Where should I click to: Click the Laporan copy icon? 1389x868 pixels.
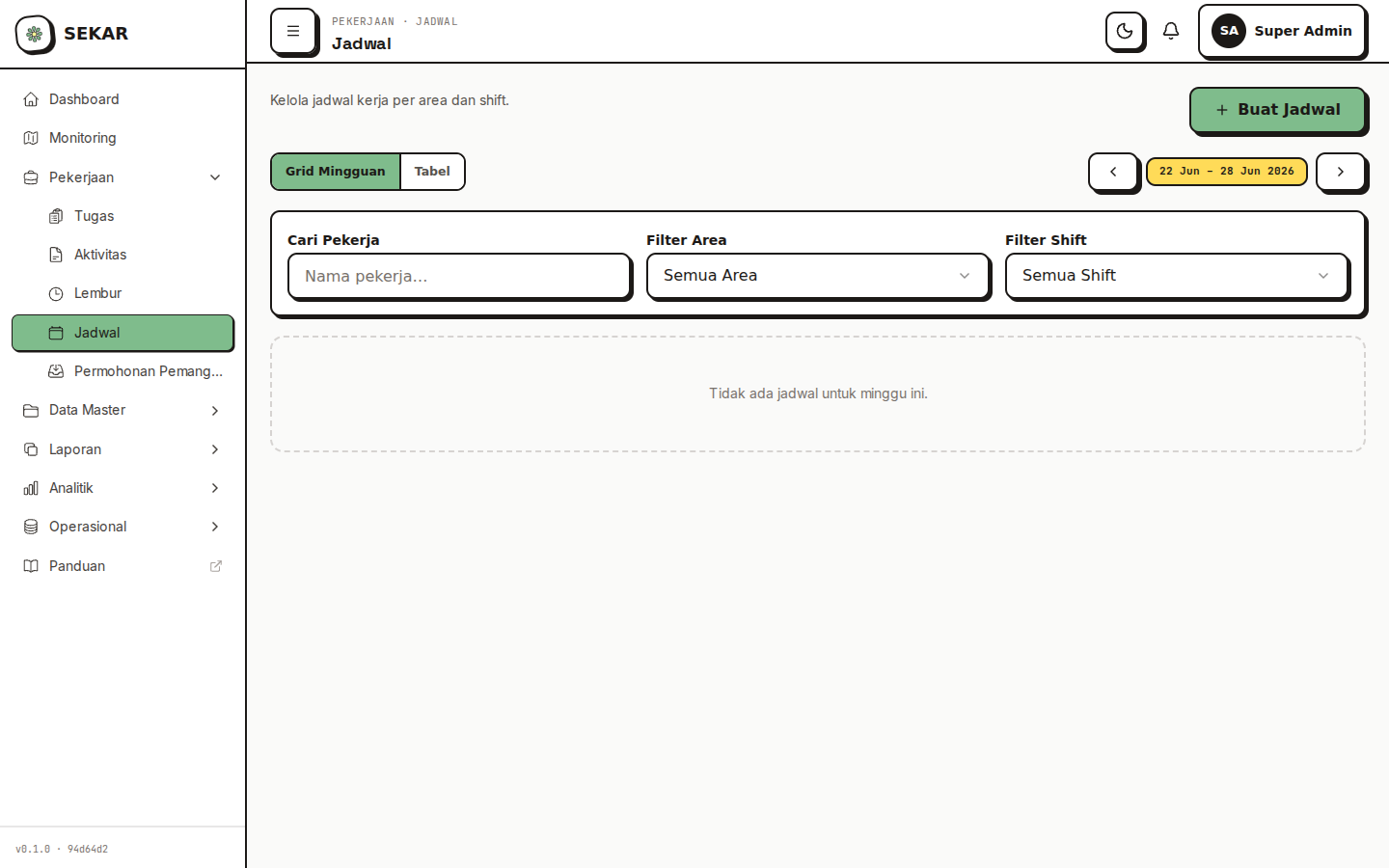[31, 449]
